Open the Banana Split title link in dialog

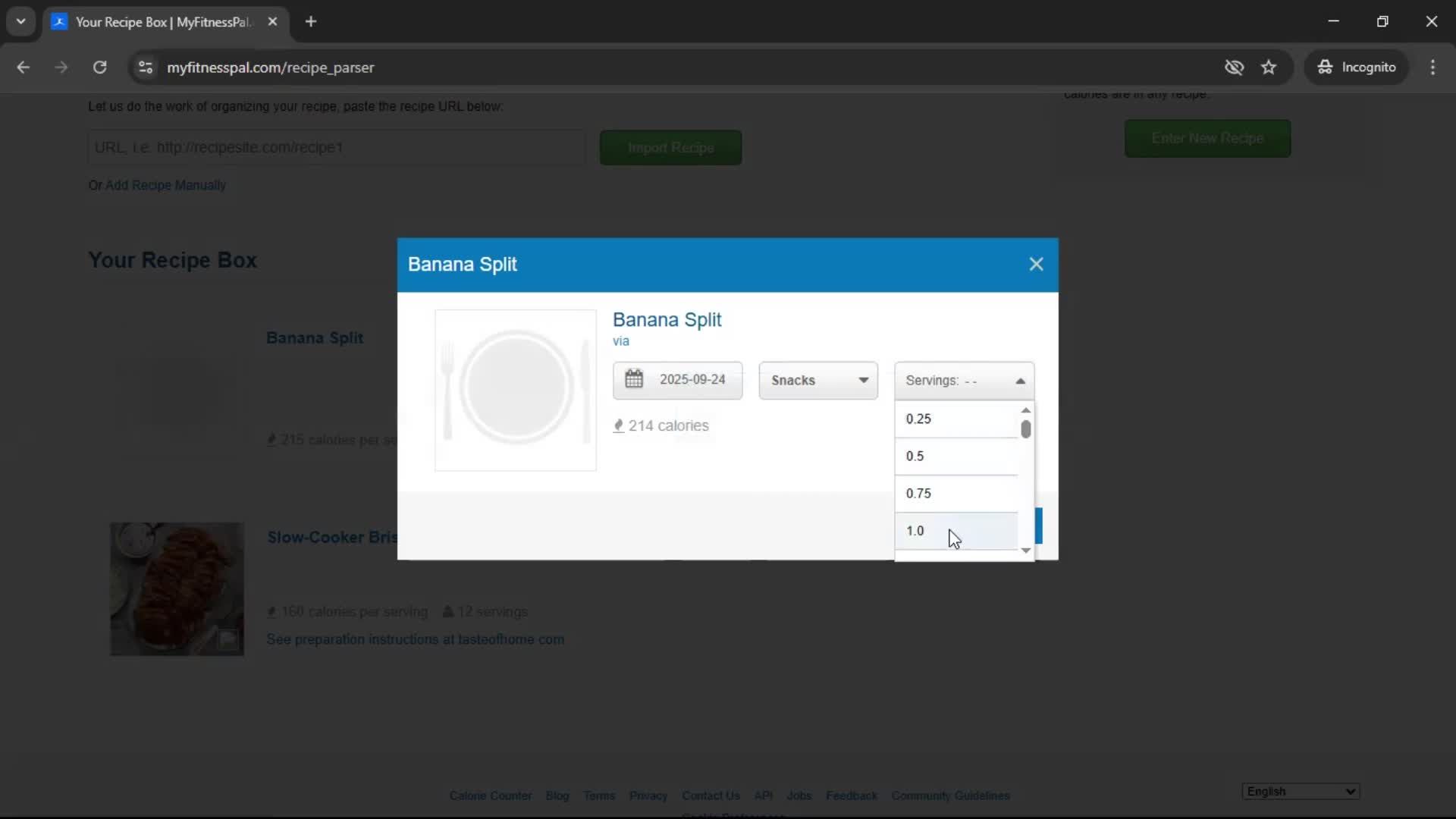pos(667,320)
